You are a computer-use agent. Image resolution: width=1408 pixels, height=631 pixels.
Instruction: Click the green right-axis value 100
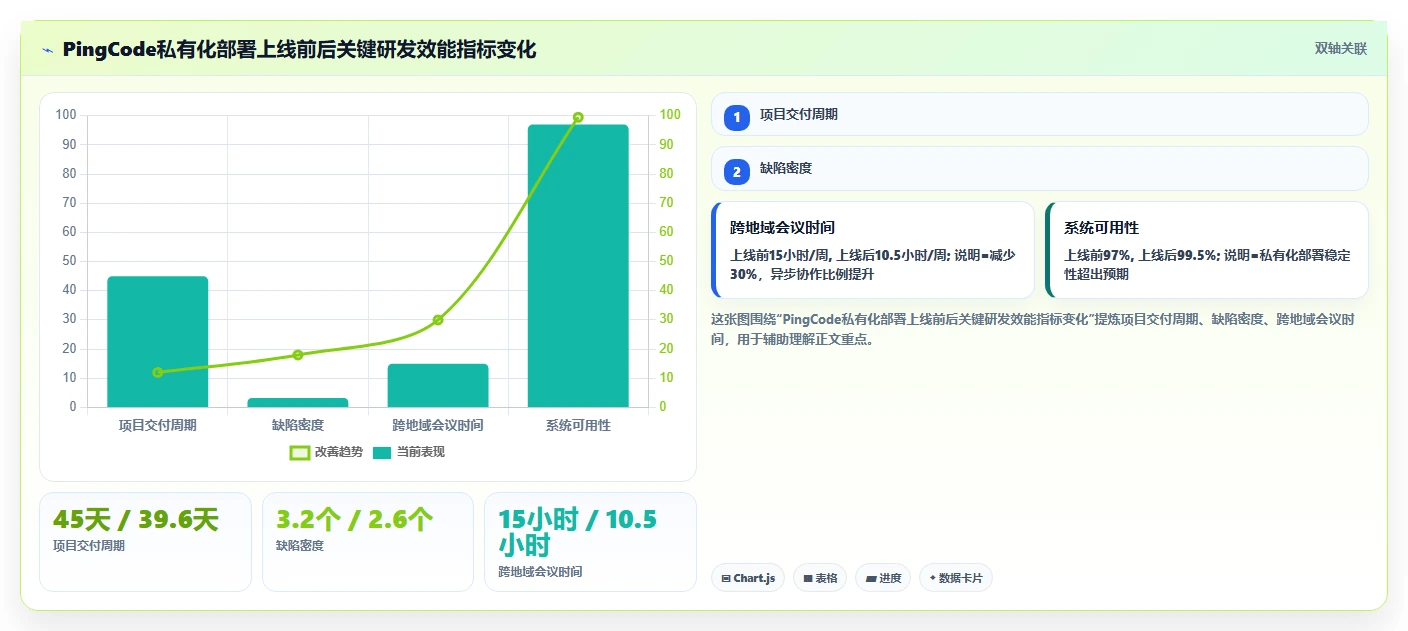[670, 115]
